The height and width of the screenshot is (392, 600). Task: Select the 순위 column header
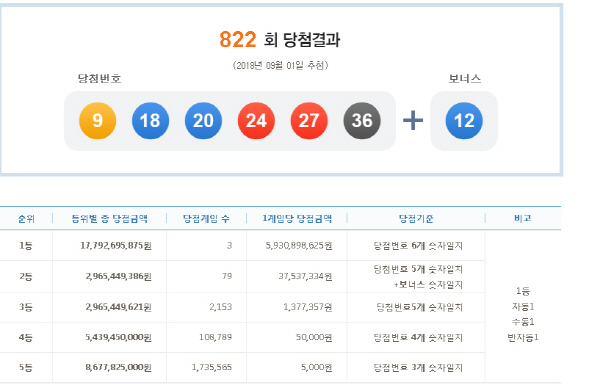26,219
